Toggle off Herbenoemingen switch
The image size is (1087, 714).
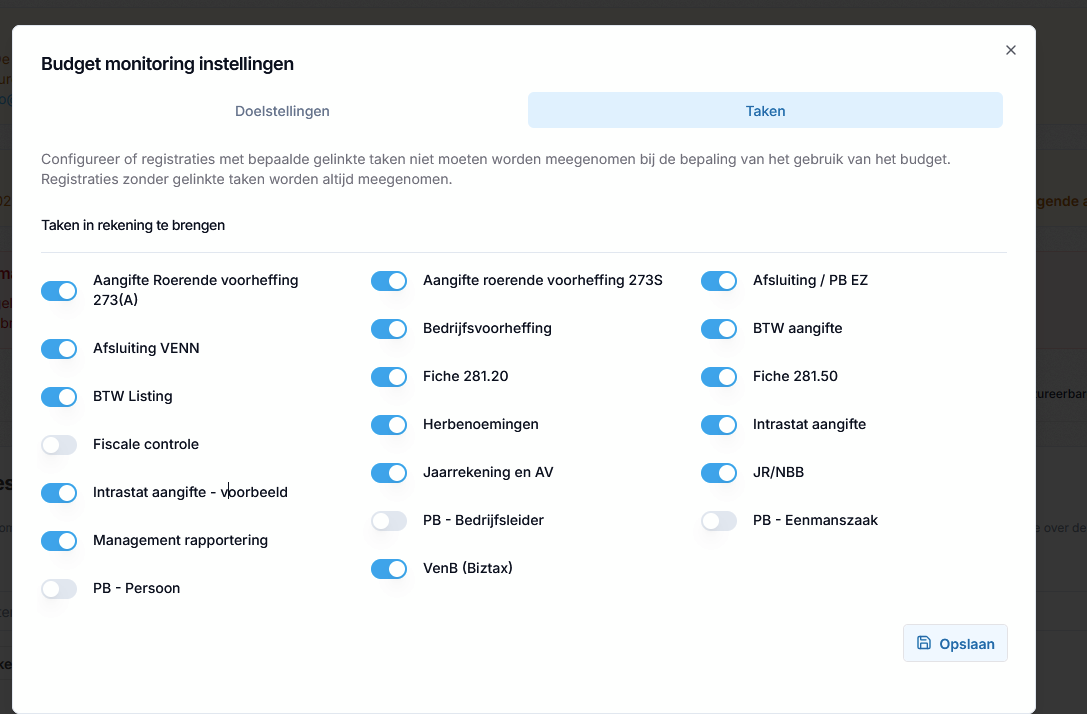389,424
